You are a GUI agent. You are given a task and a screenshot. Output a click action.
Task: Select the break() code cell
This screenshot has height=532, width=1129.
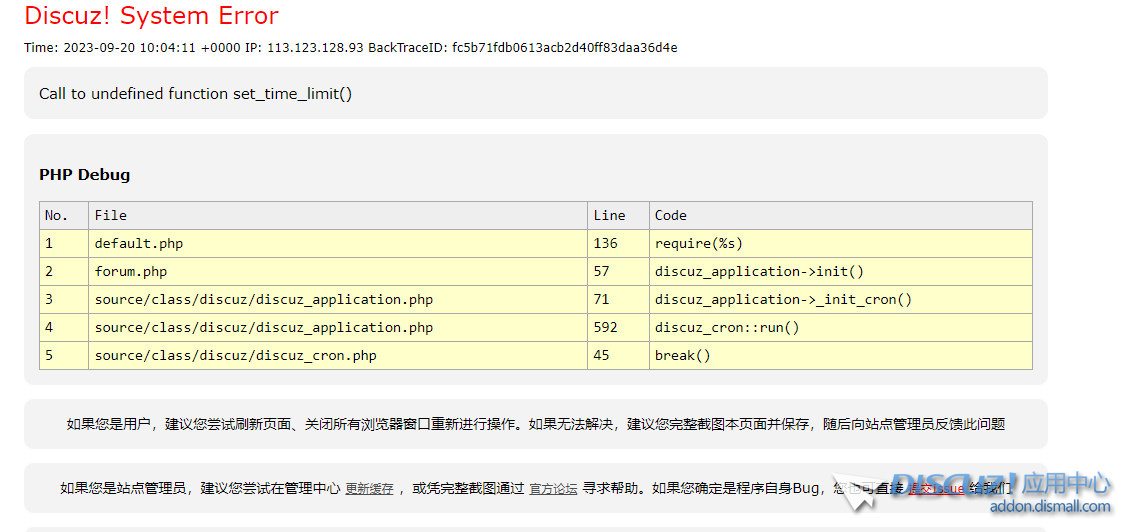[840, 356]
